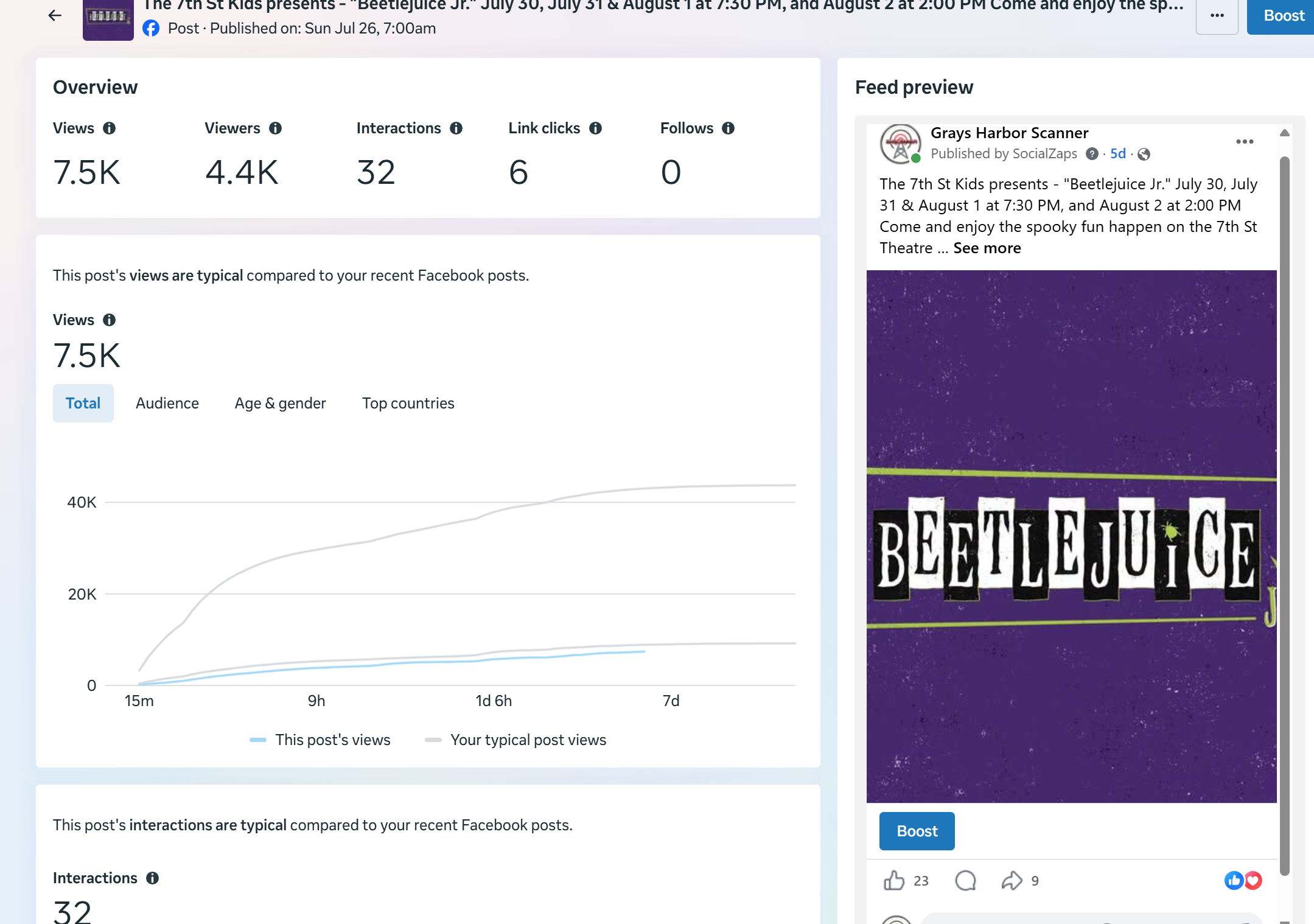The image size is (1314, 924).
Task: Click the 40K label on the chart axis
Action: [x=82, y=503]
